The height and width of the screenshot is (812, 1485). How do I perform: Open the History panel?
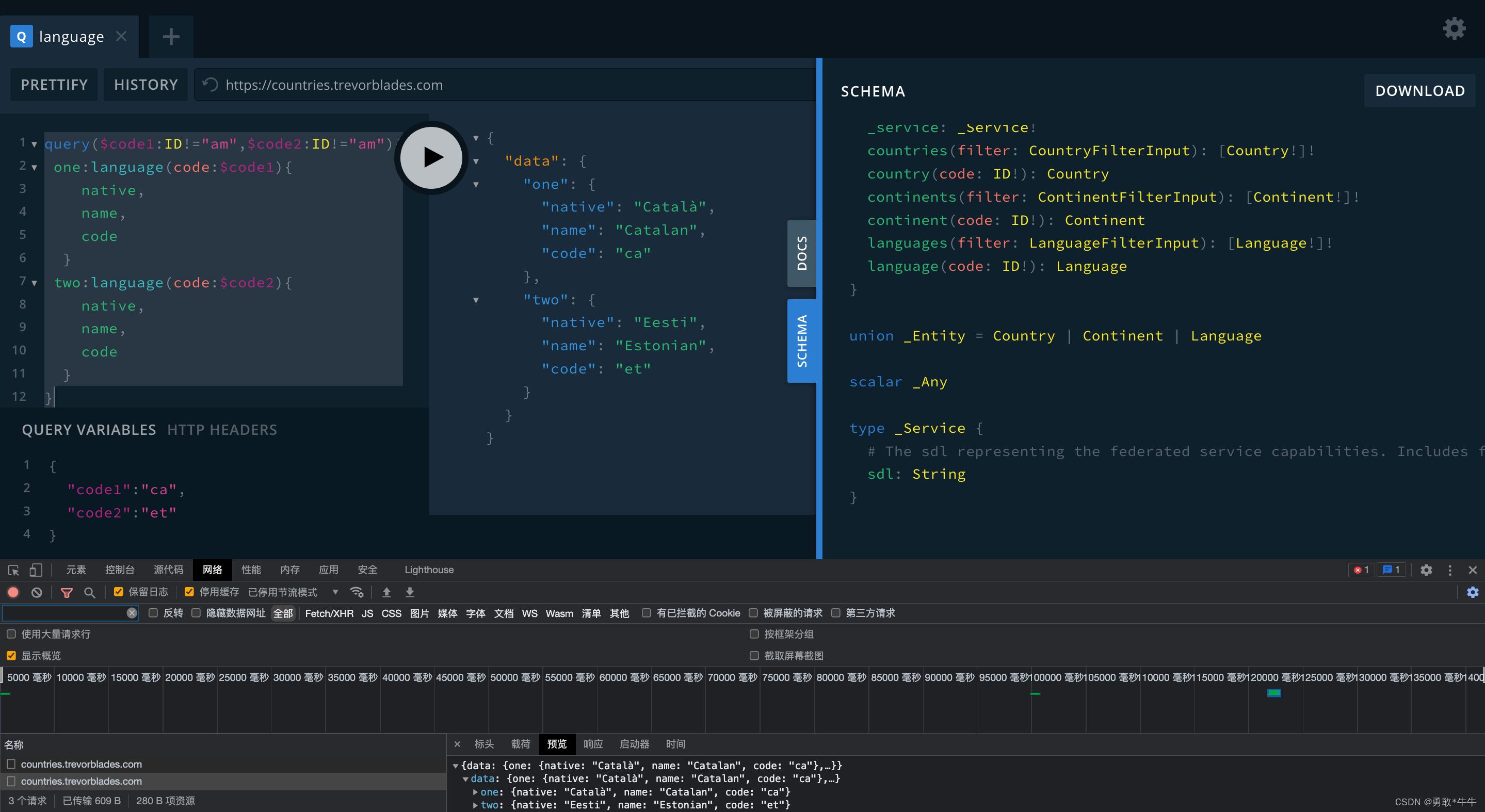point(145,85)
